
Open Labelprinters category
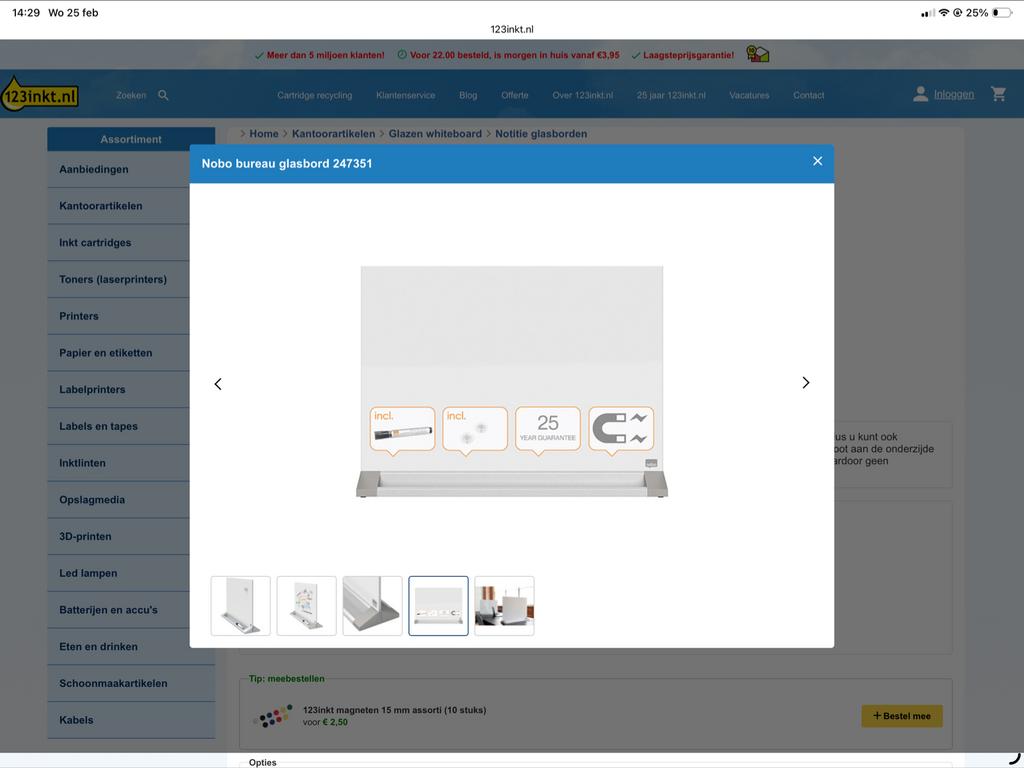(119, 390)
